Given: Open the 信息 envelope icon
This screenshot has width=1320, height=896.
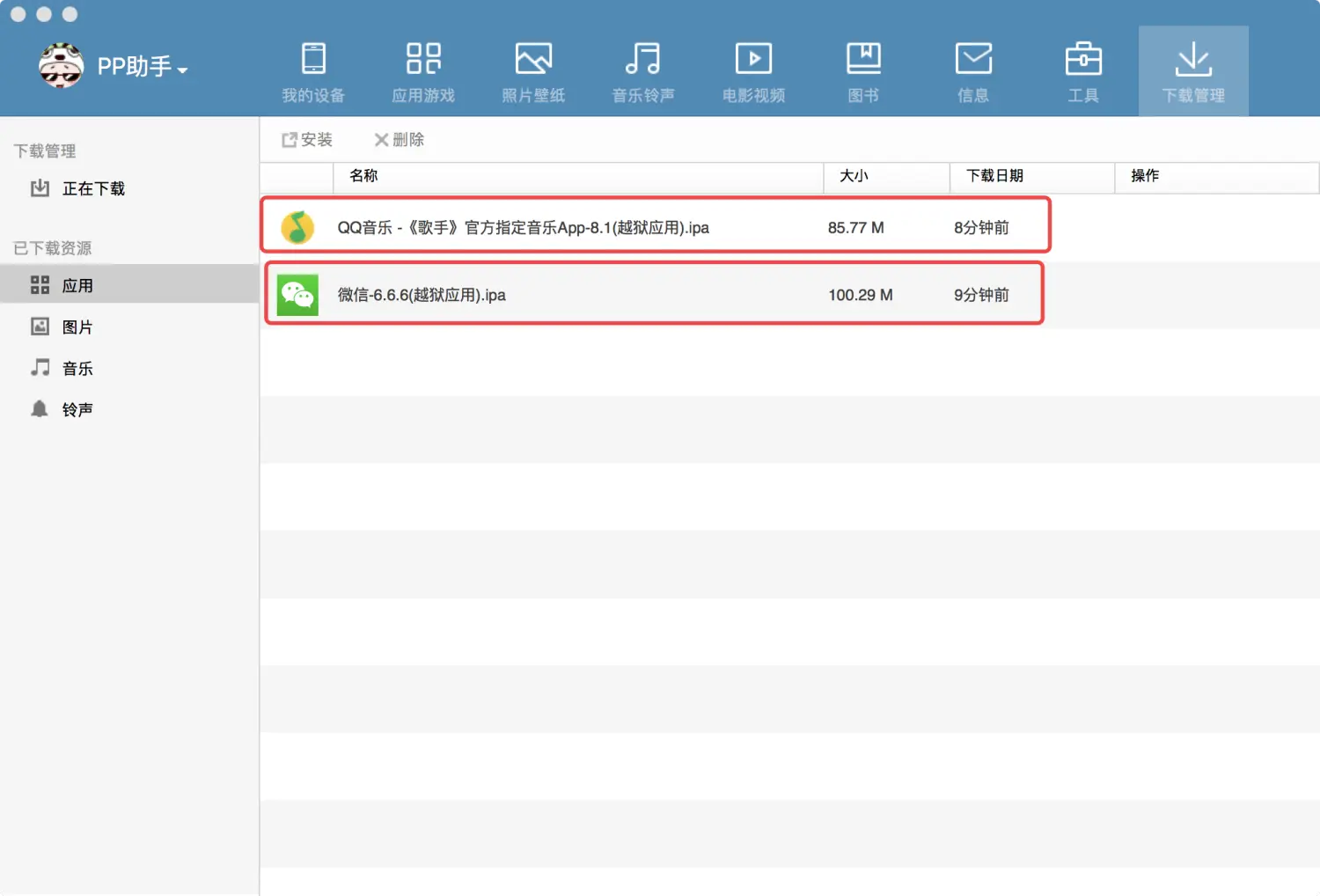Looking at the screenshot, I should (x=973, y=58).
